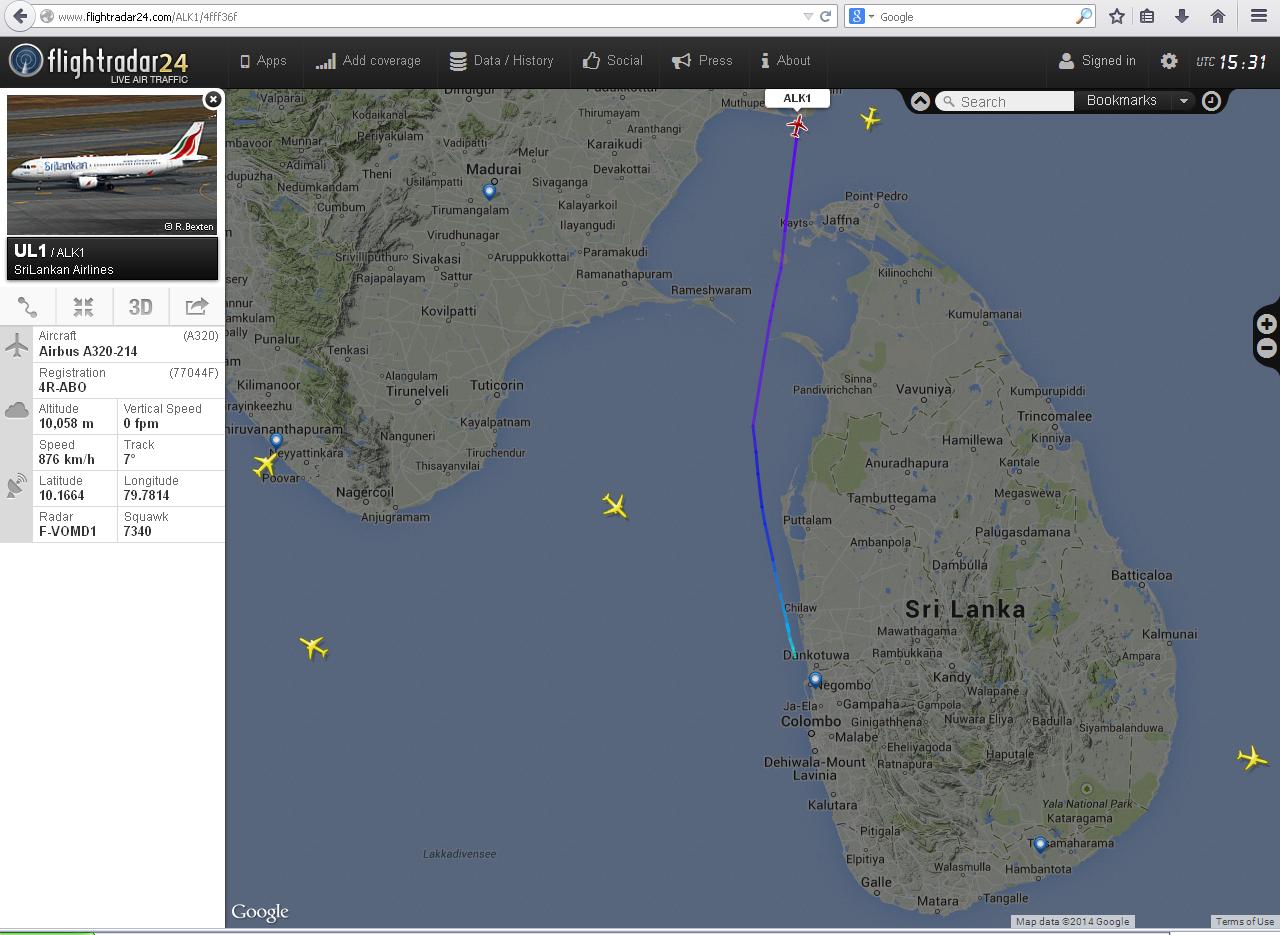Click the airport pin at Madurai

(x=489, y=191)
